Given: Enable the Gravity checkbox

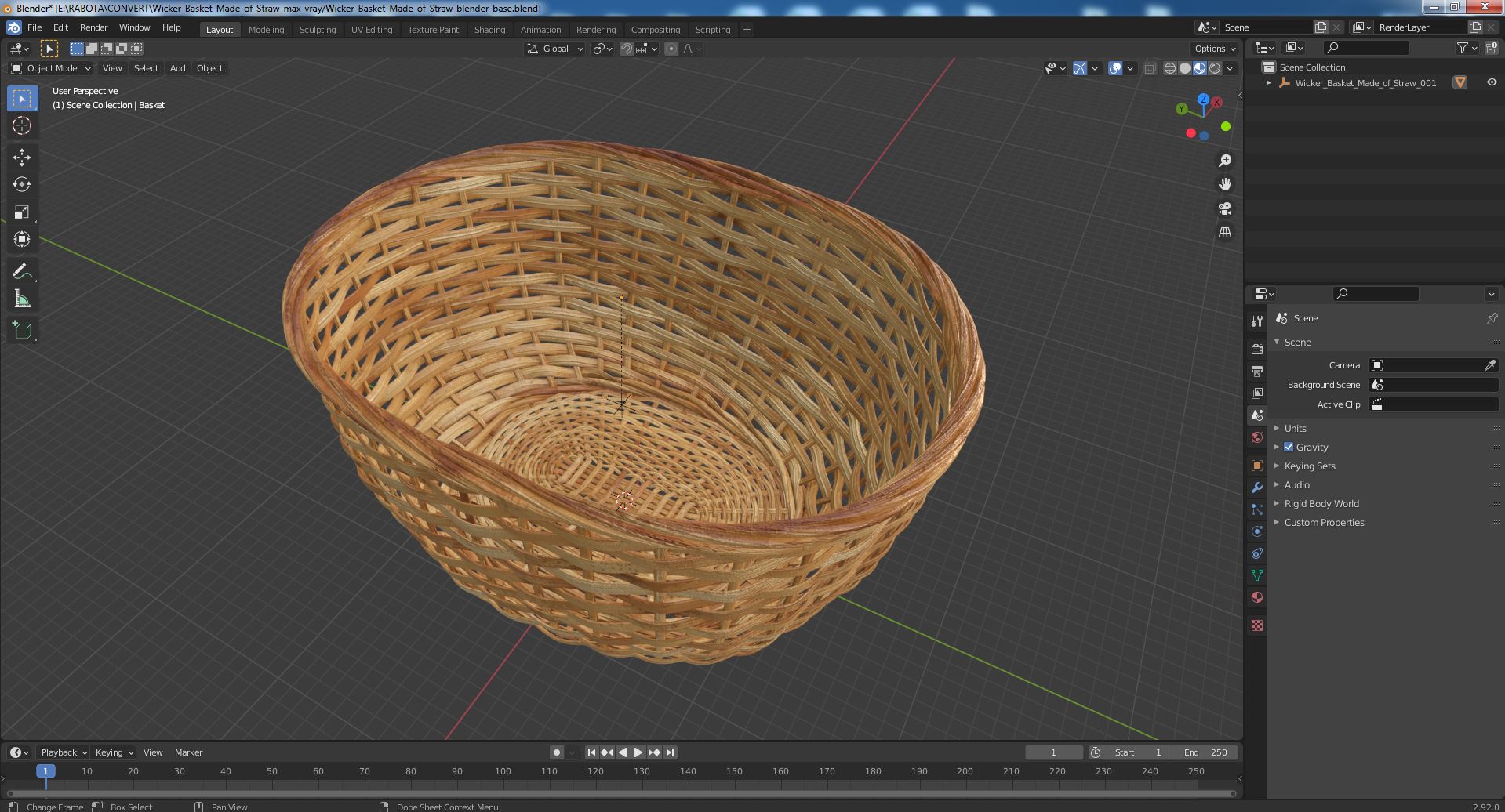Looking at the screenshot, I should point(1288,447).
